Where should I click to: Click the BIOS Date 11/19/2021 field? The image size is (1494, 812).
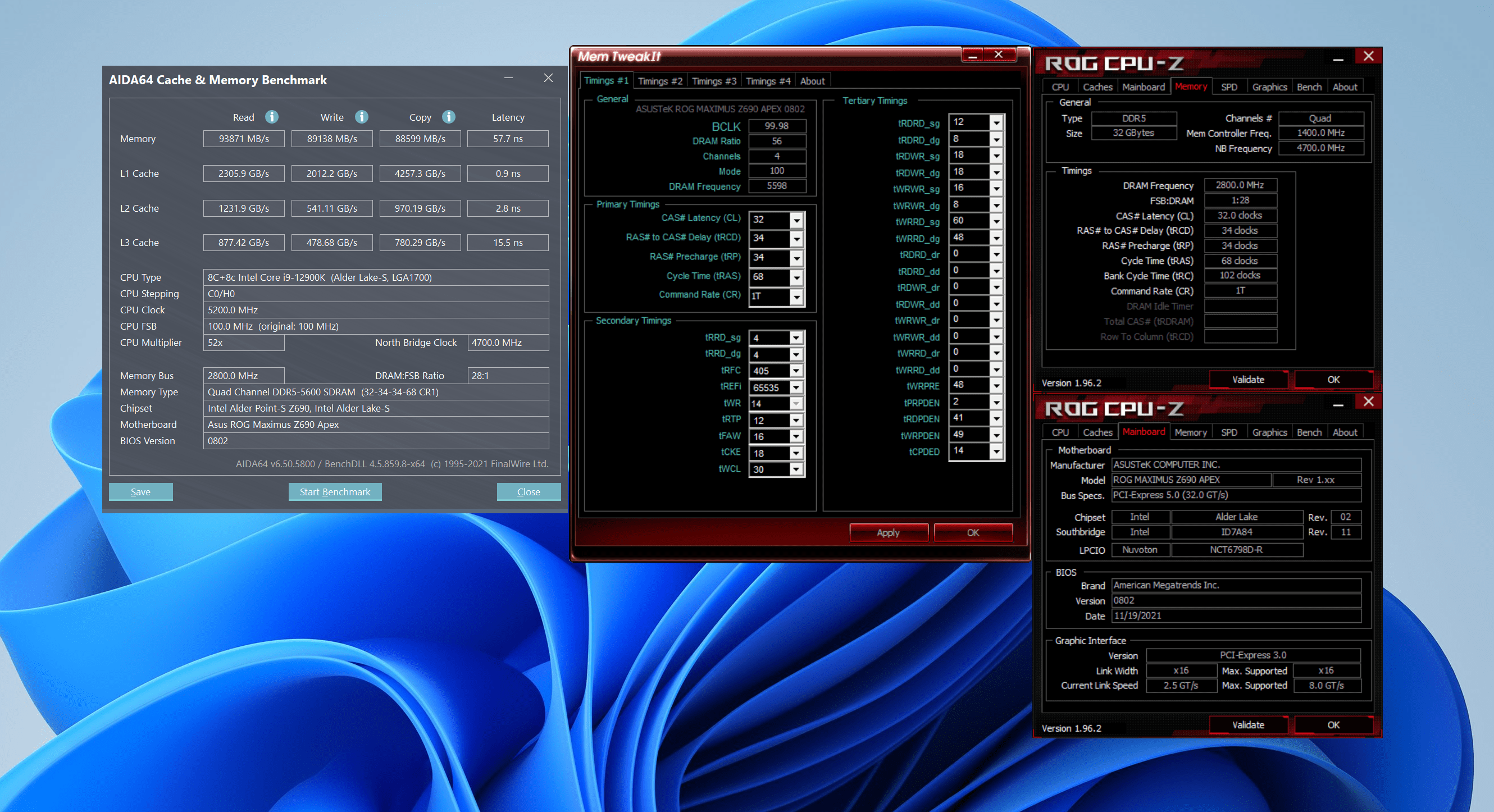(x=1236, y=616)
